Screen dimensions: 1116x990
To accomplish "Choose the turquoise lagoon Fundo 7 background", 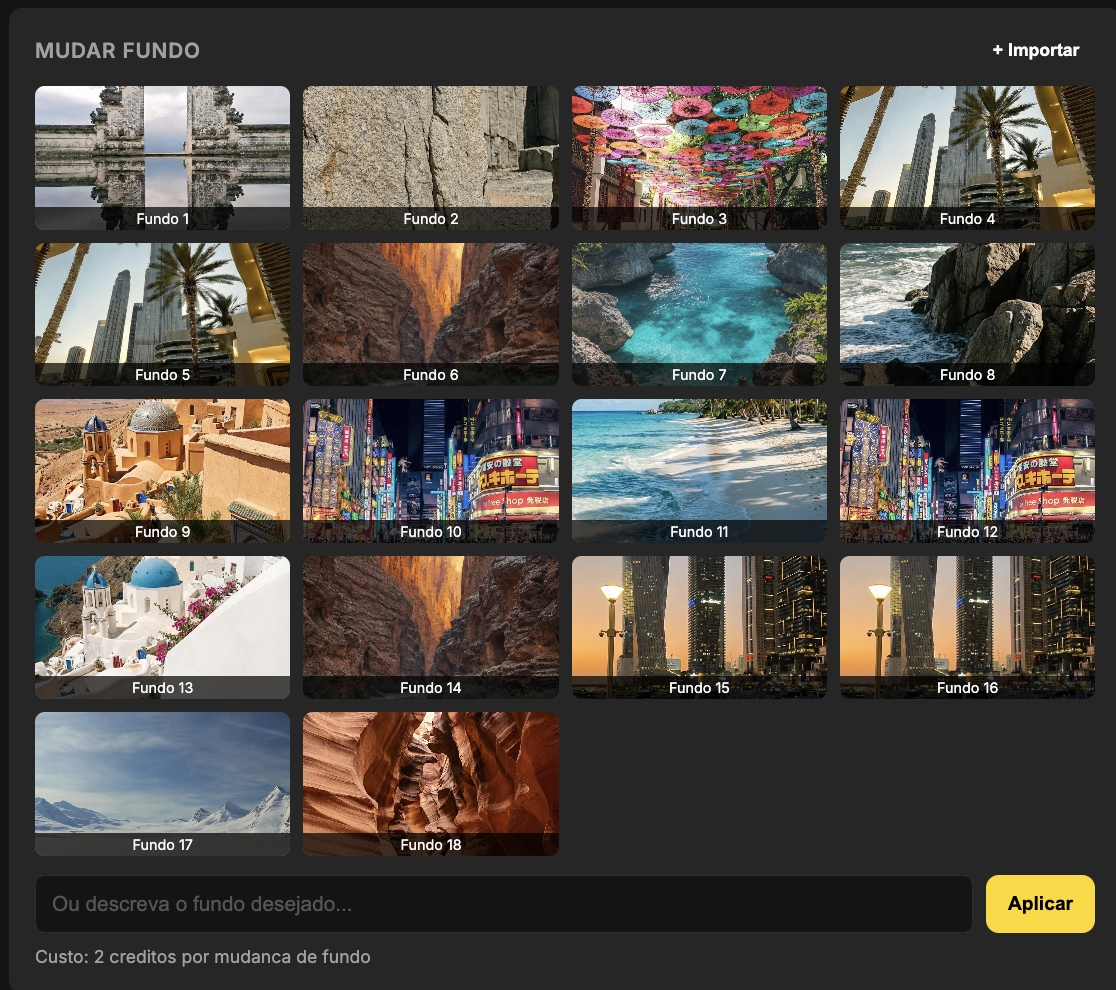I will click(698, 314).
